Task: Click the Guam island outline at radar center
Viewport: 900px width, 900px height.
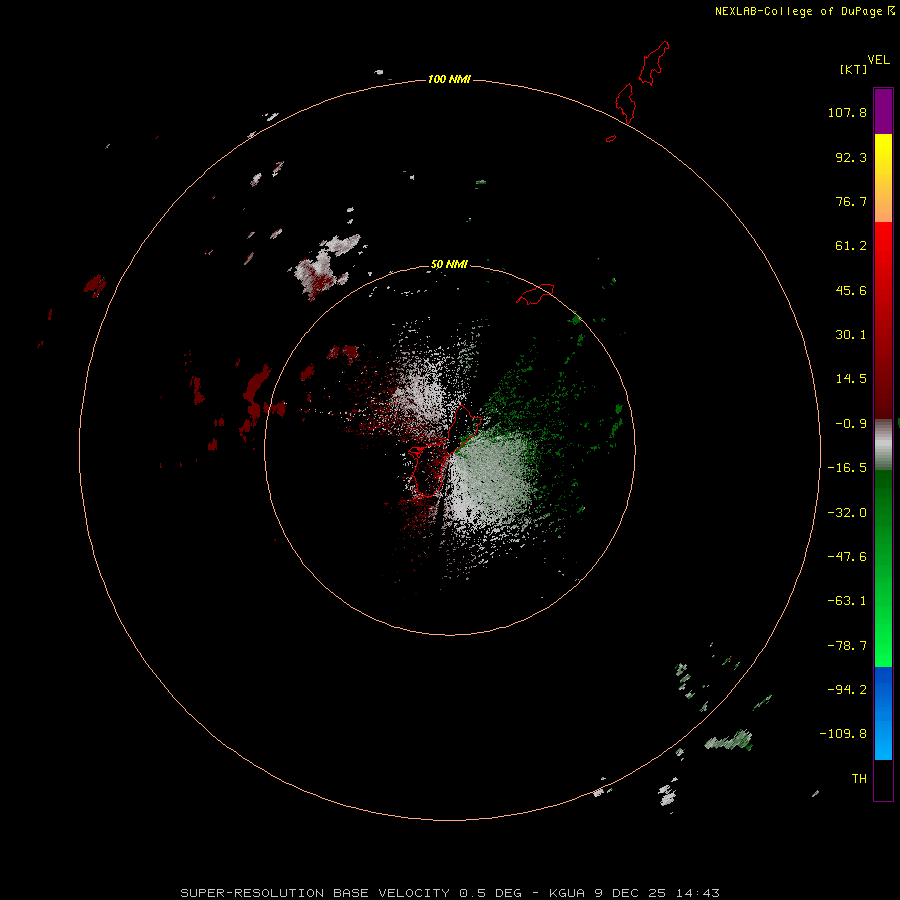Action: pos(445,451)
